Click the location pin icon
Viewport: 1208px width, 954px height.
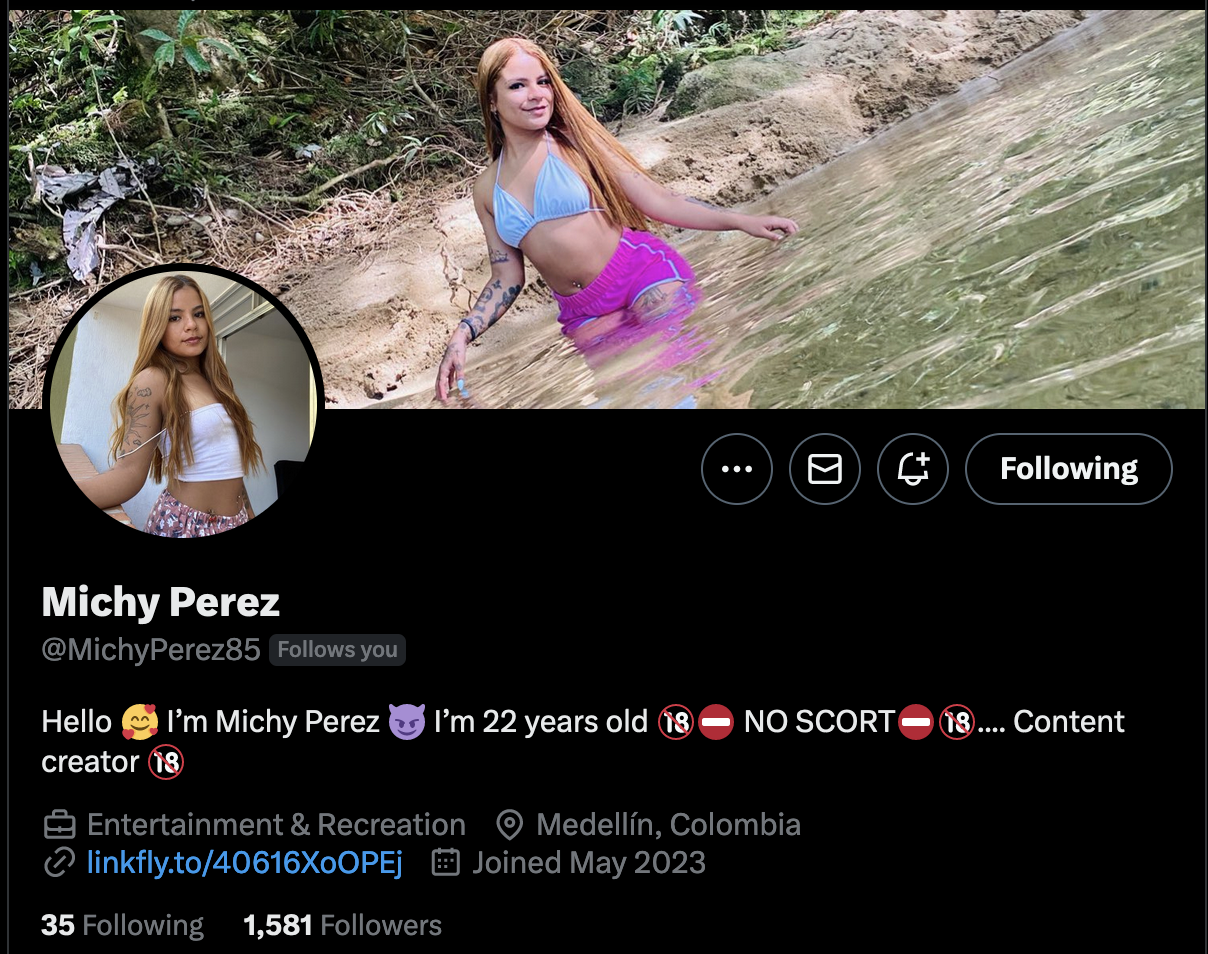510,825
